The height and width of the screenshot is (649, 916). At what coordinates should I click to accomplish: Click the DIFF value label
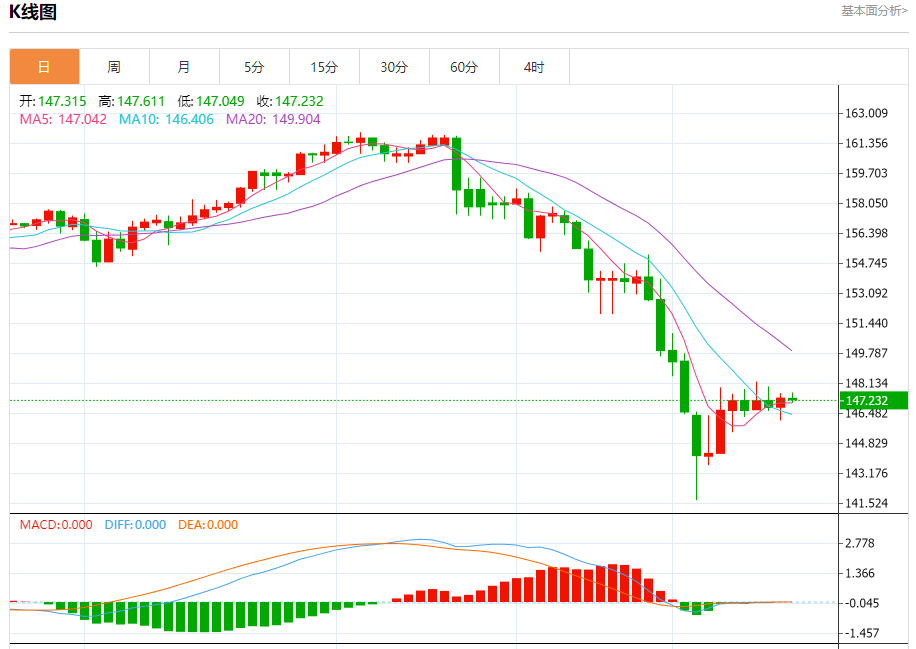[135, 525]
